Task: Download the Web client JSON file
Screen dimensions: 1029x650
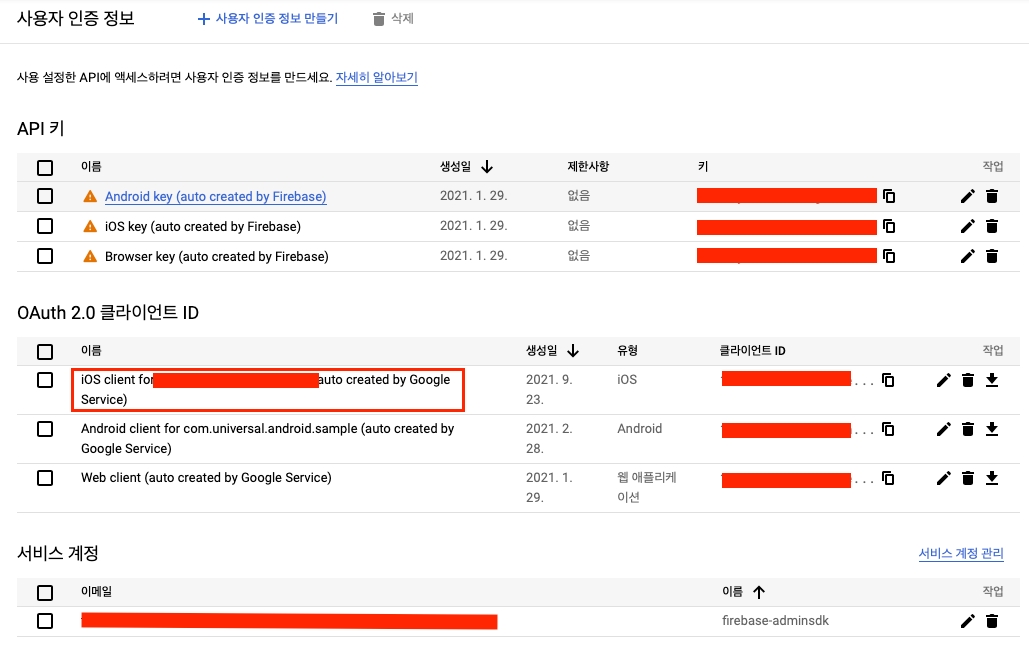Action: [992, 478]
